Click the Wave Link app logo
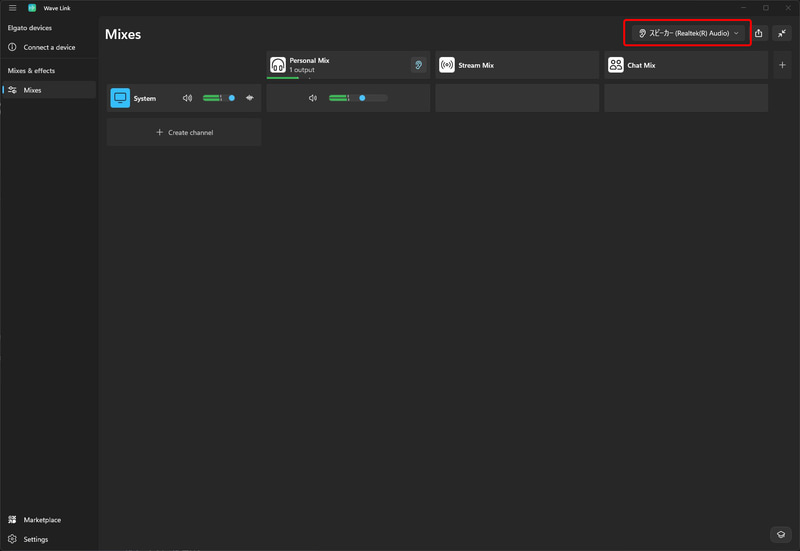The height and width of the screenshot is (551, 800). (32, 8)
